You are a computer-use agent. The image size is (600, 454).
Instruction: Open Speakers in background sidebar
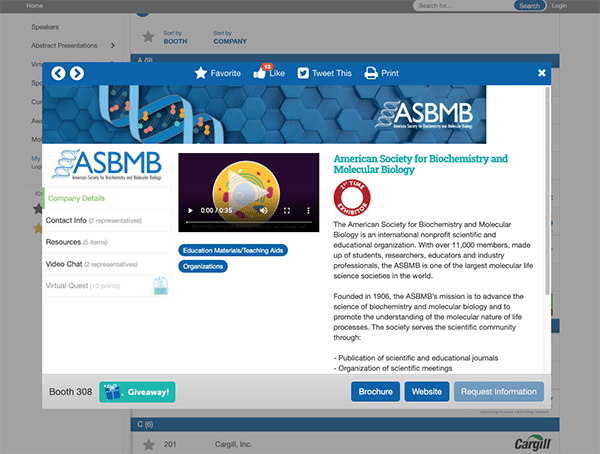[x=45, y=27]
